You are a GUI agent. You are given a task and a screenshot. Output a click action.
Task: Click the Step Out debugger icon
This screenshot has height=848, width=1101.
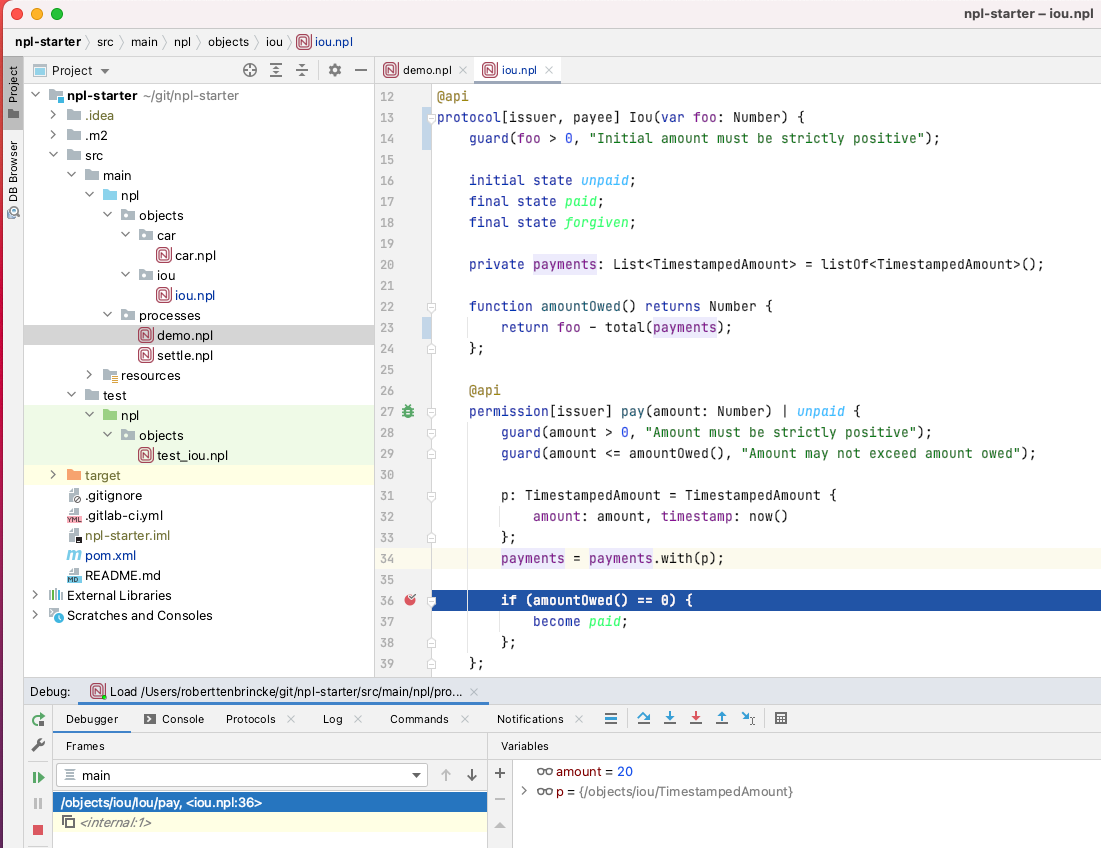721,718
